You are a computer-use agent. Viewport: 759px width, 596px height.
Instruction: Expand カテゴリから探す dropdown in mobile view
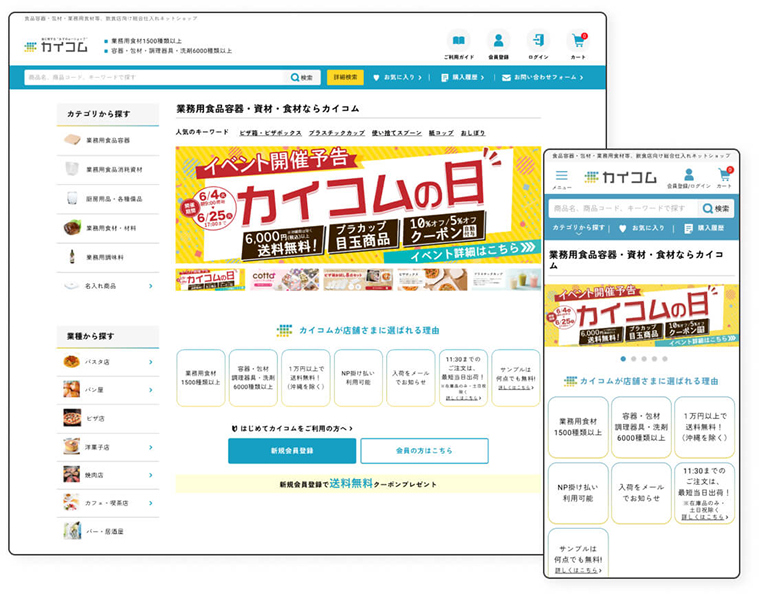578,229
